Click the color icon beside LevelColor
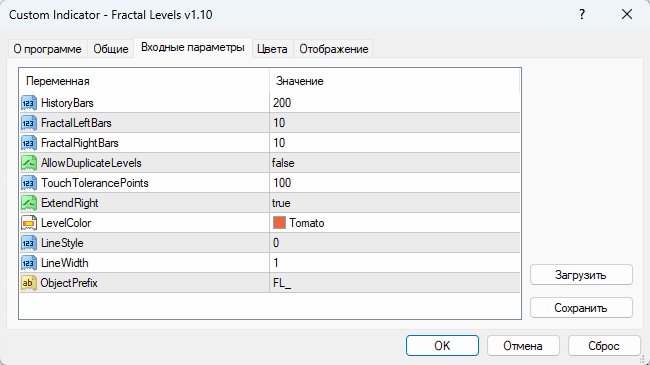This screenshot has width=650, height=365. 29,223
